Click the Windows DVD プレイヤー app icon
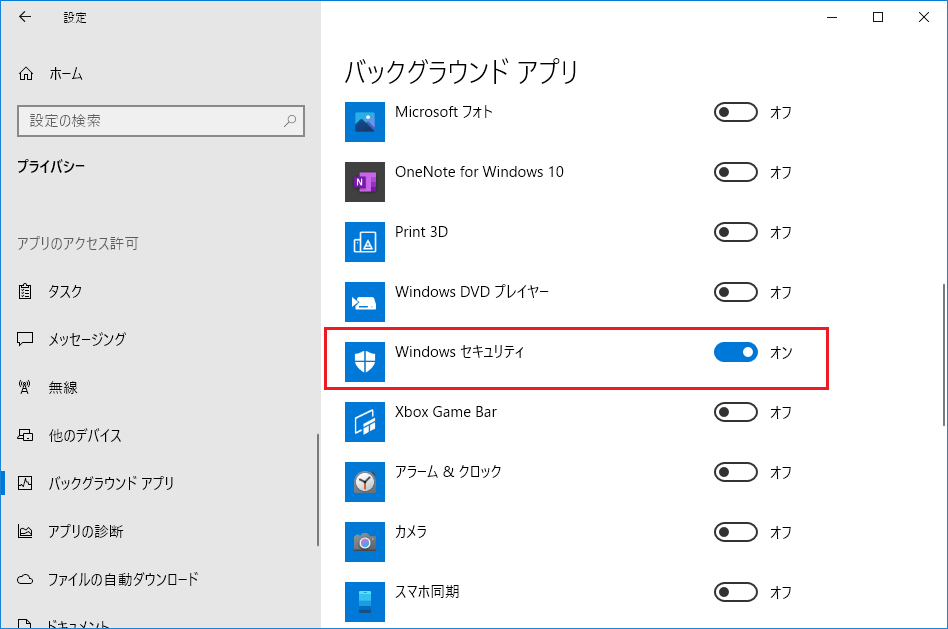This screenshot has height=629, width=948. (365, 302)
